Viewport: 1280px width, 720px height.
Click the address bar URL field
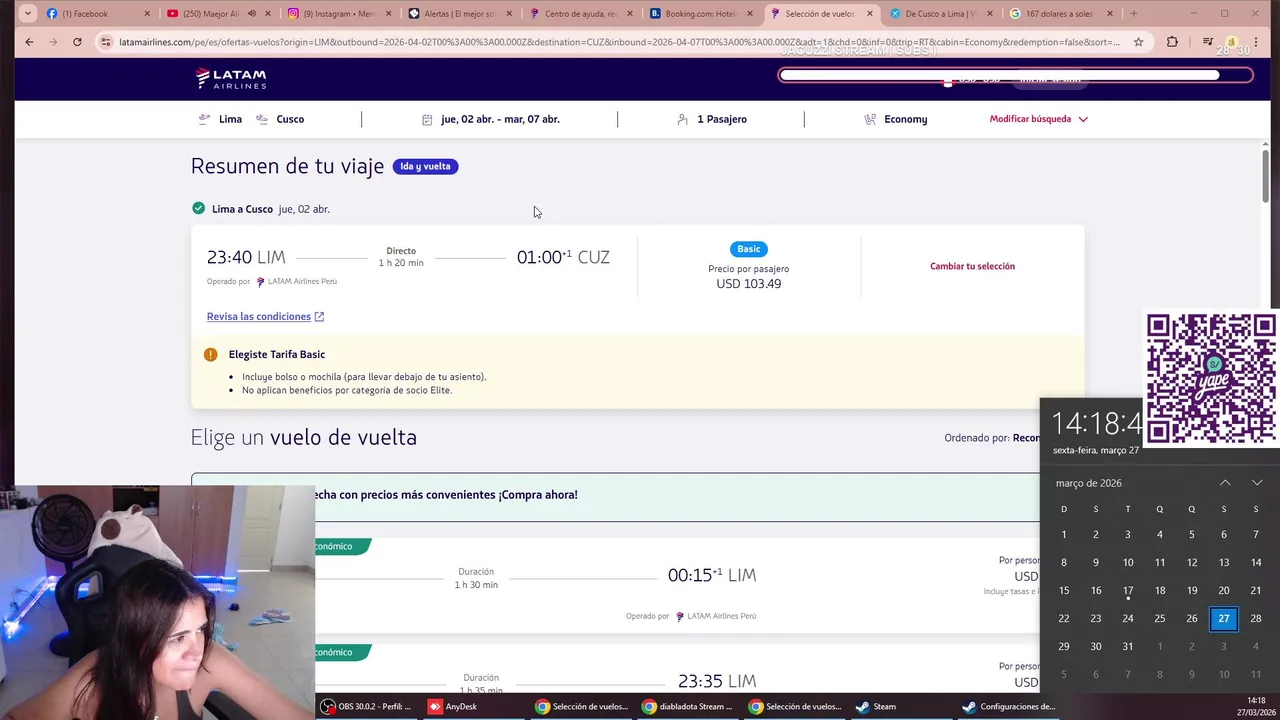619,42
